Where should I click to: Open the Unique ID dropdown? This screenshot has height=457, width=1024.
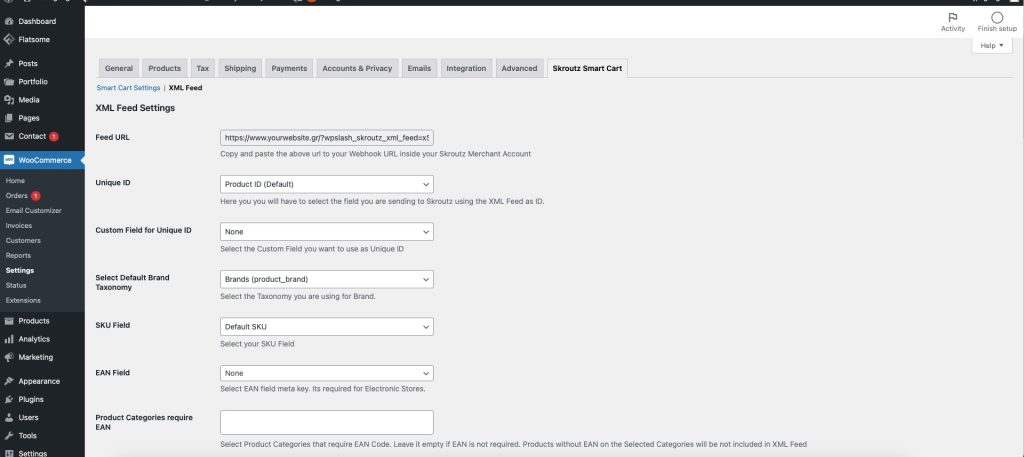coord(327,184)
